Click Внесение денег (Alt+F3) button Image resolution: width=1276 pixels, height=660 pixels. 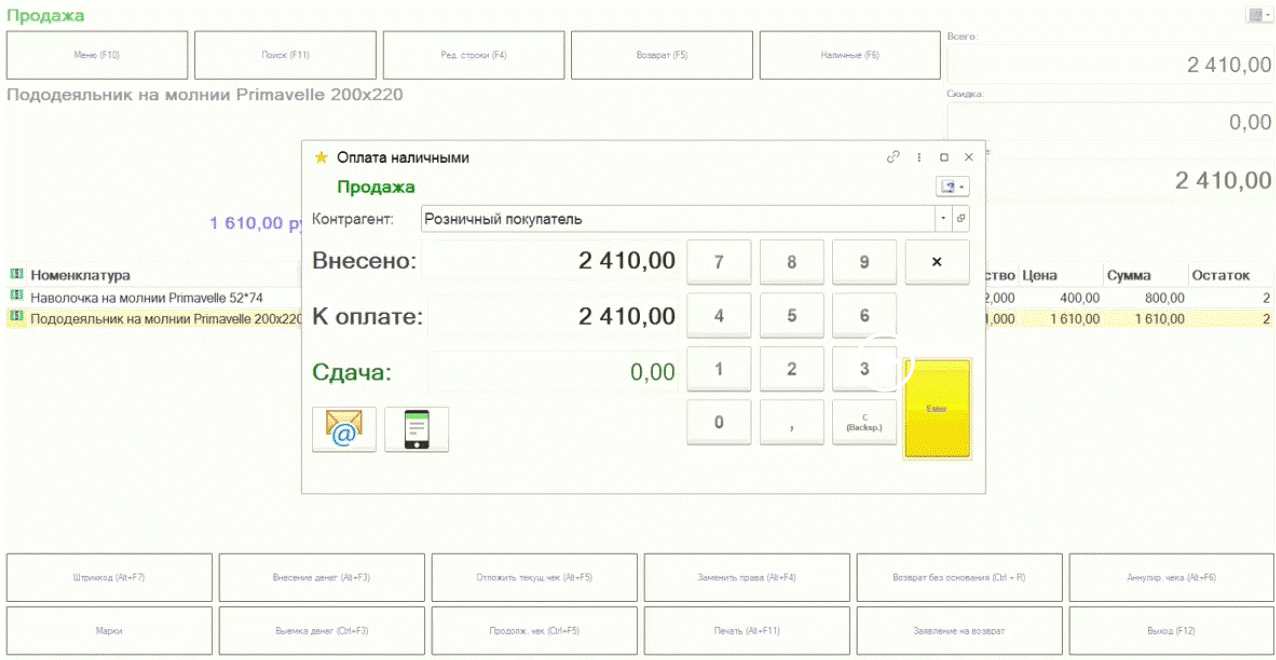coord(322,577)
